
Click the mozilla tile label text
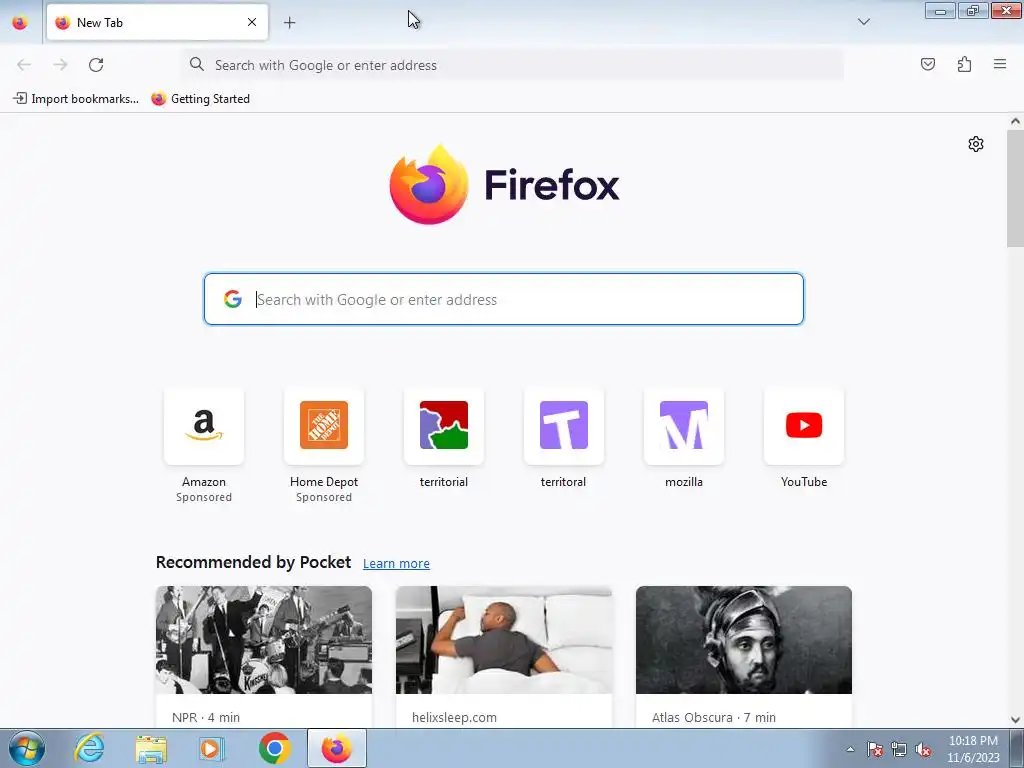[x=684, y=482]
